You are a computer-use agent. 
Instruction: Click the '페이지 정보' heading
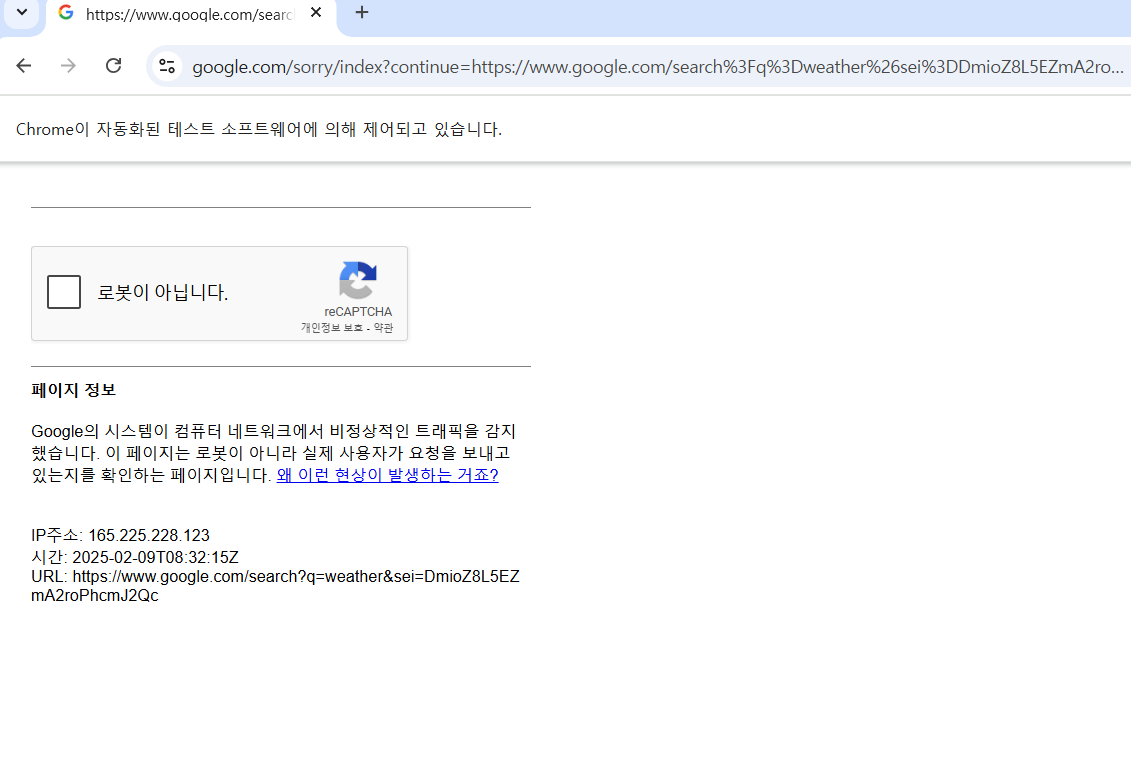[x=74, y=390]
